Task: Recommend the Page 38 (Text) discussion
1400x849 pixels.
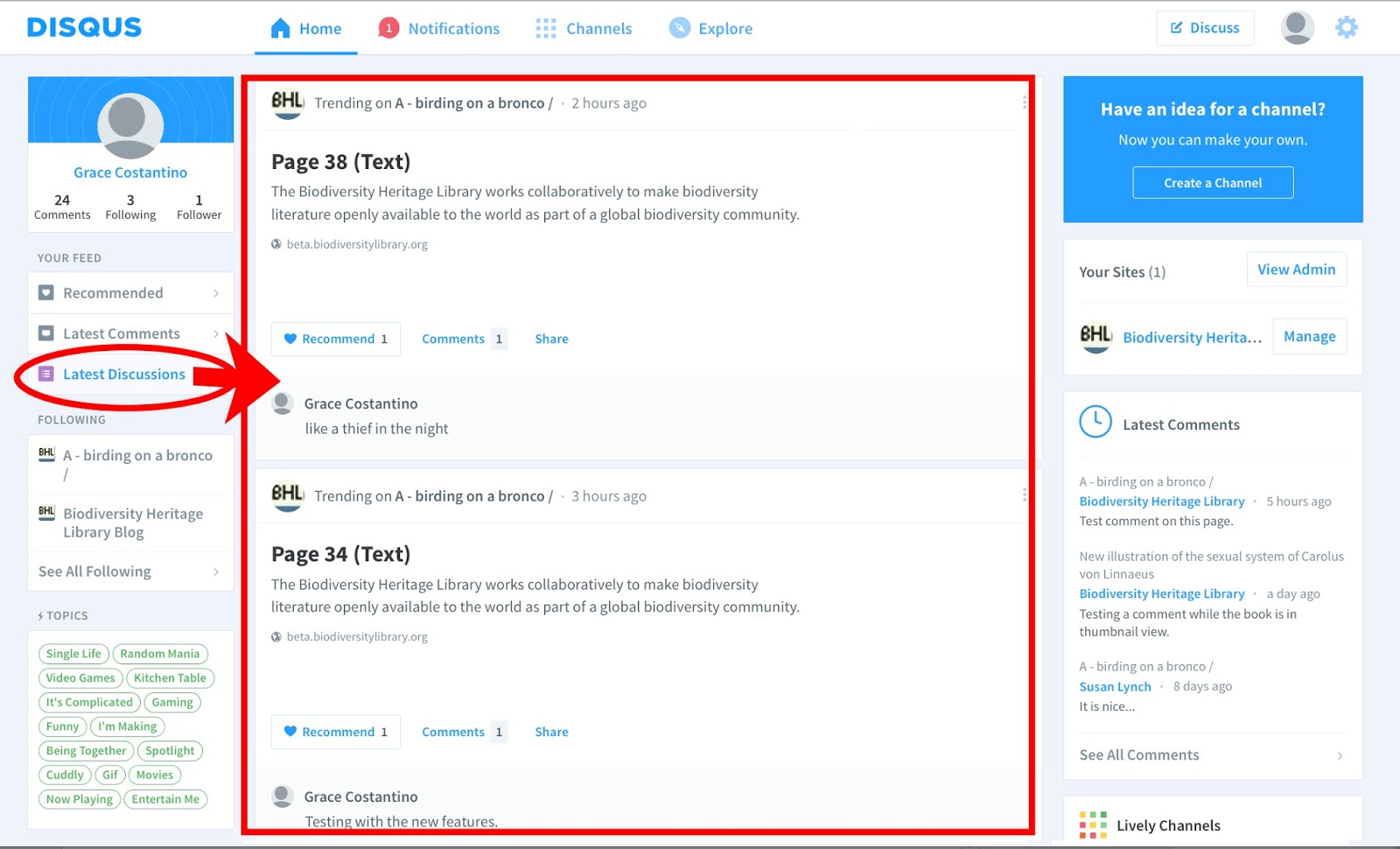Action: point(336,340)
